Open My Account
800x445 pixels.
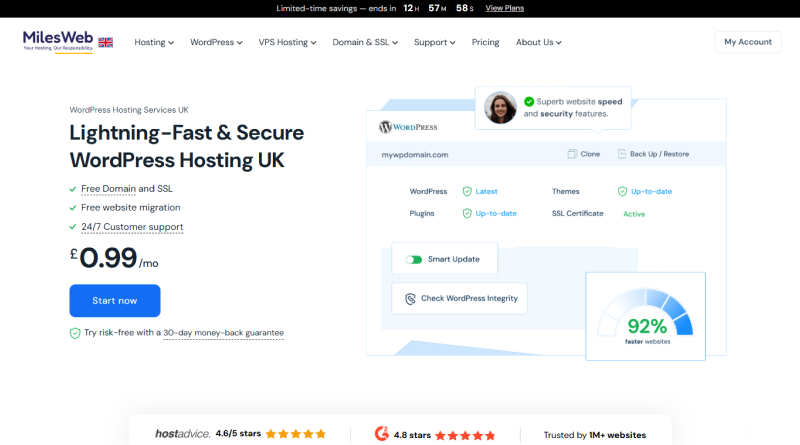click(x=748, y=42)
